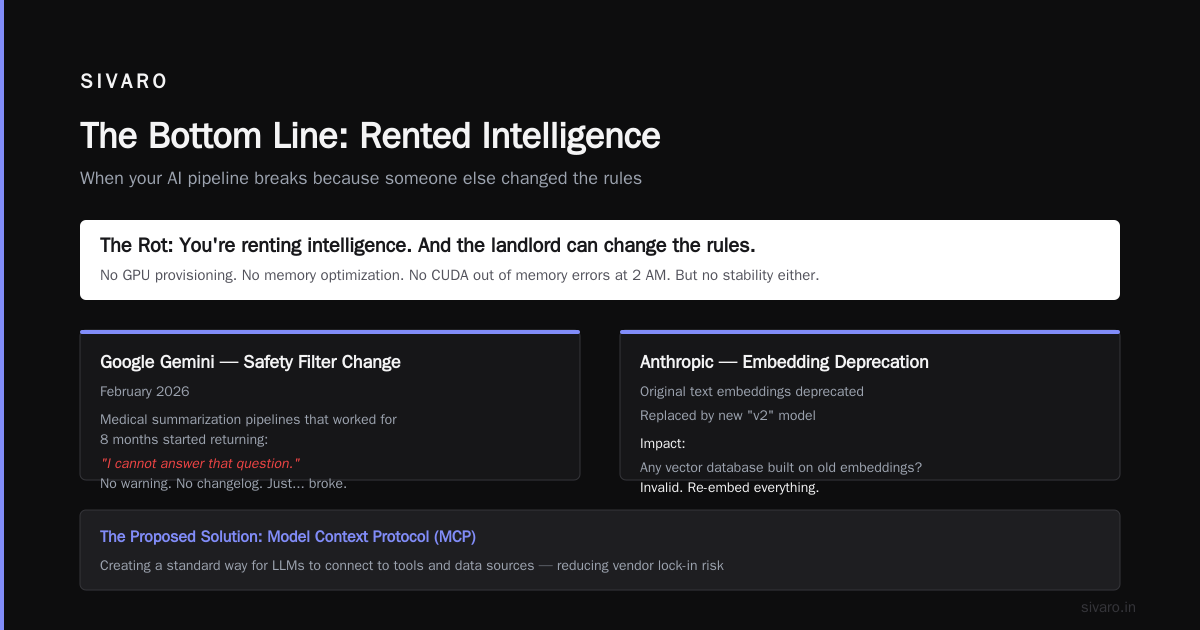Viewport: 1200px width, 630px height.
Task: Click 'Replaced by new "v2" model' line
Action: click(x=727, y=415)
